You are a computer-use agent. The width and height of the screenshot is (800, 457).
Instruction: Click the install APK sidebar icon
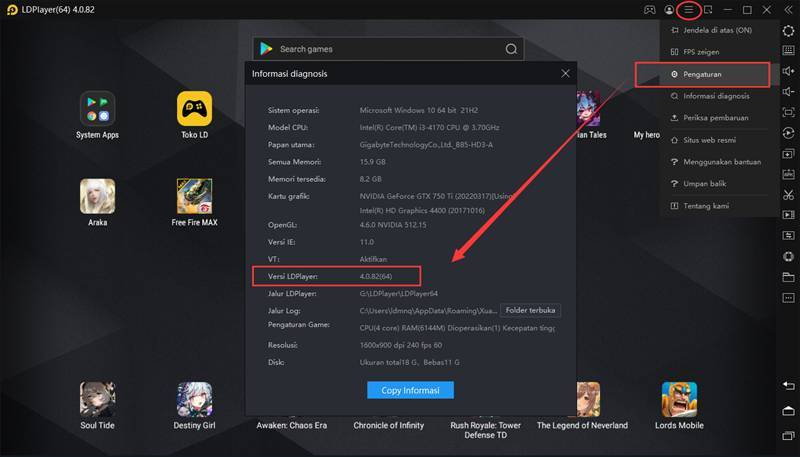pyautogui.click(x=788, y=174)
